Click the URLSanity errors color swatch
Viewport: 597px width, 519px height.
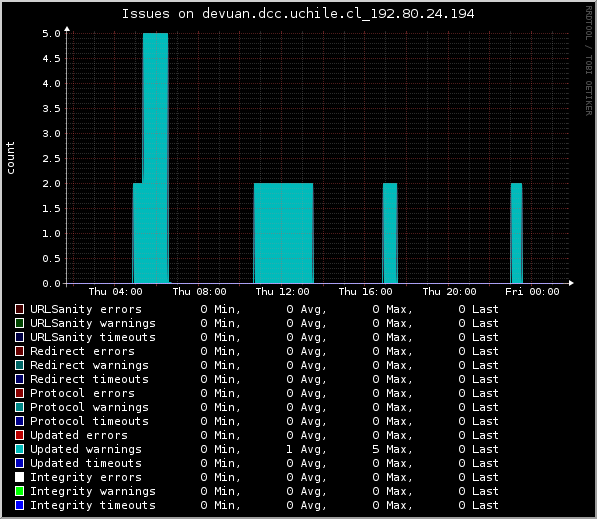[19, 309]
